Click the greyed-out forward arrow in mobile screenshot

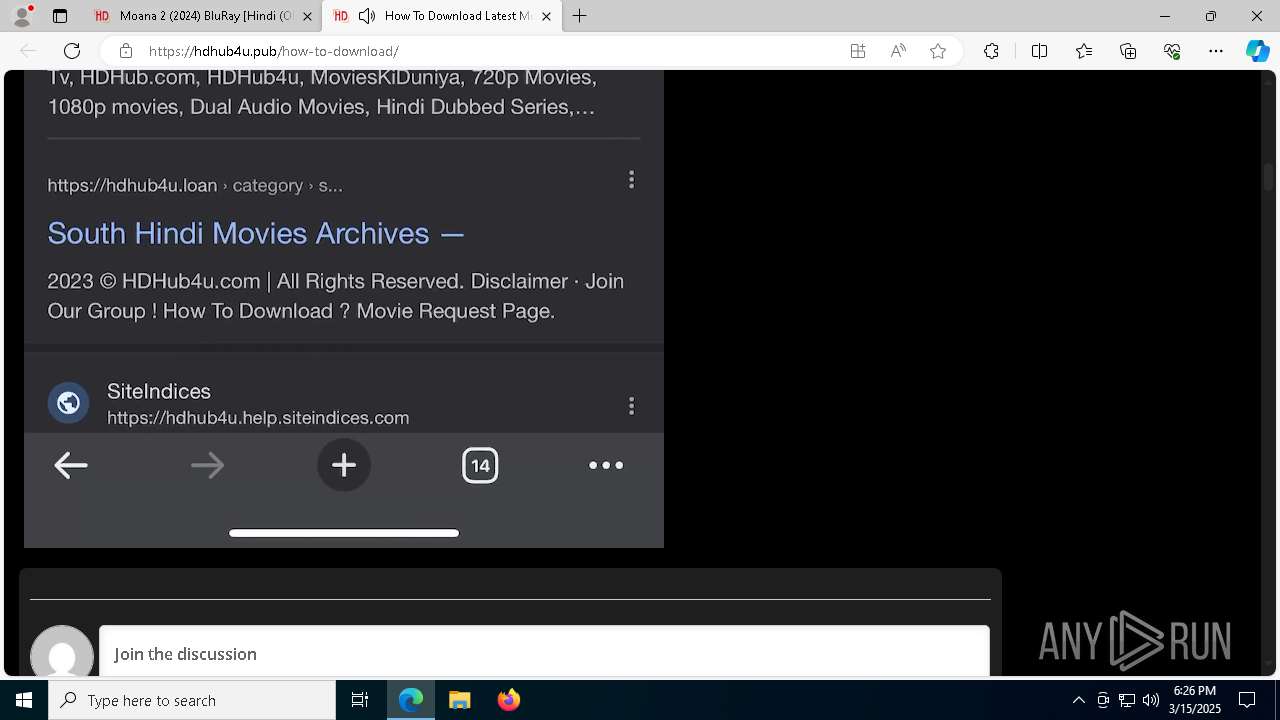point(208,465)
